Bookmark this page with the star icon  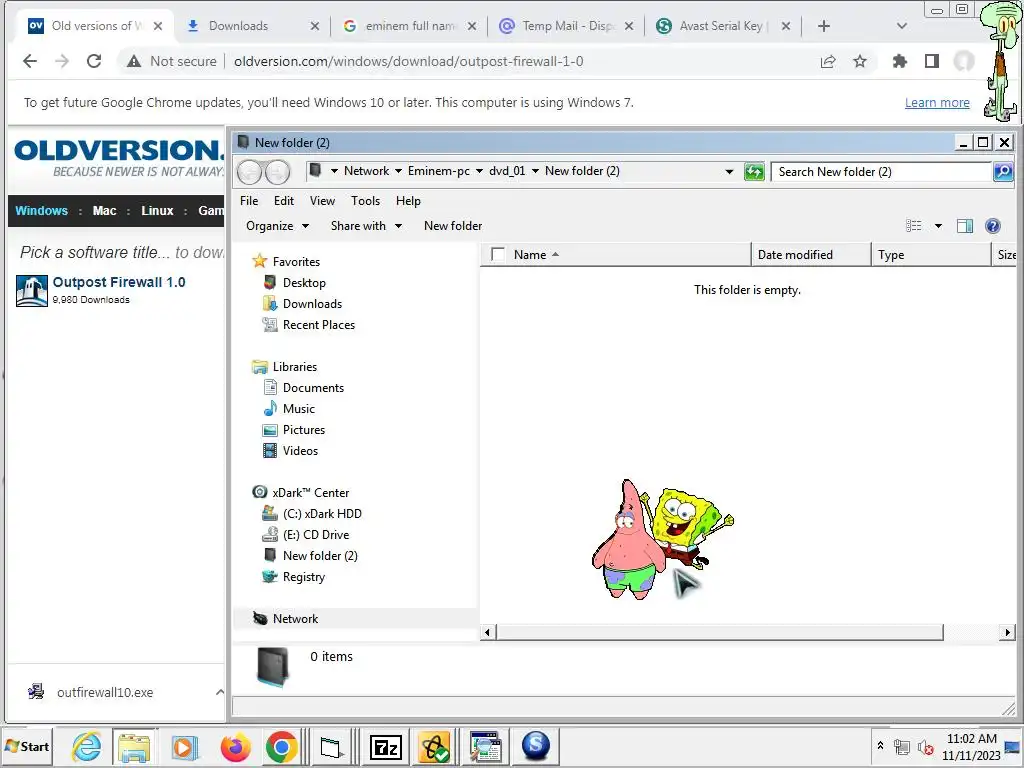click(860, 61)
